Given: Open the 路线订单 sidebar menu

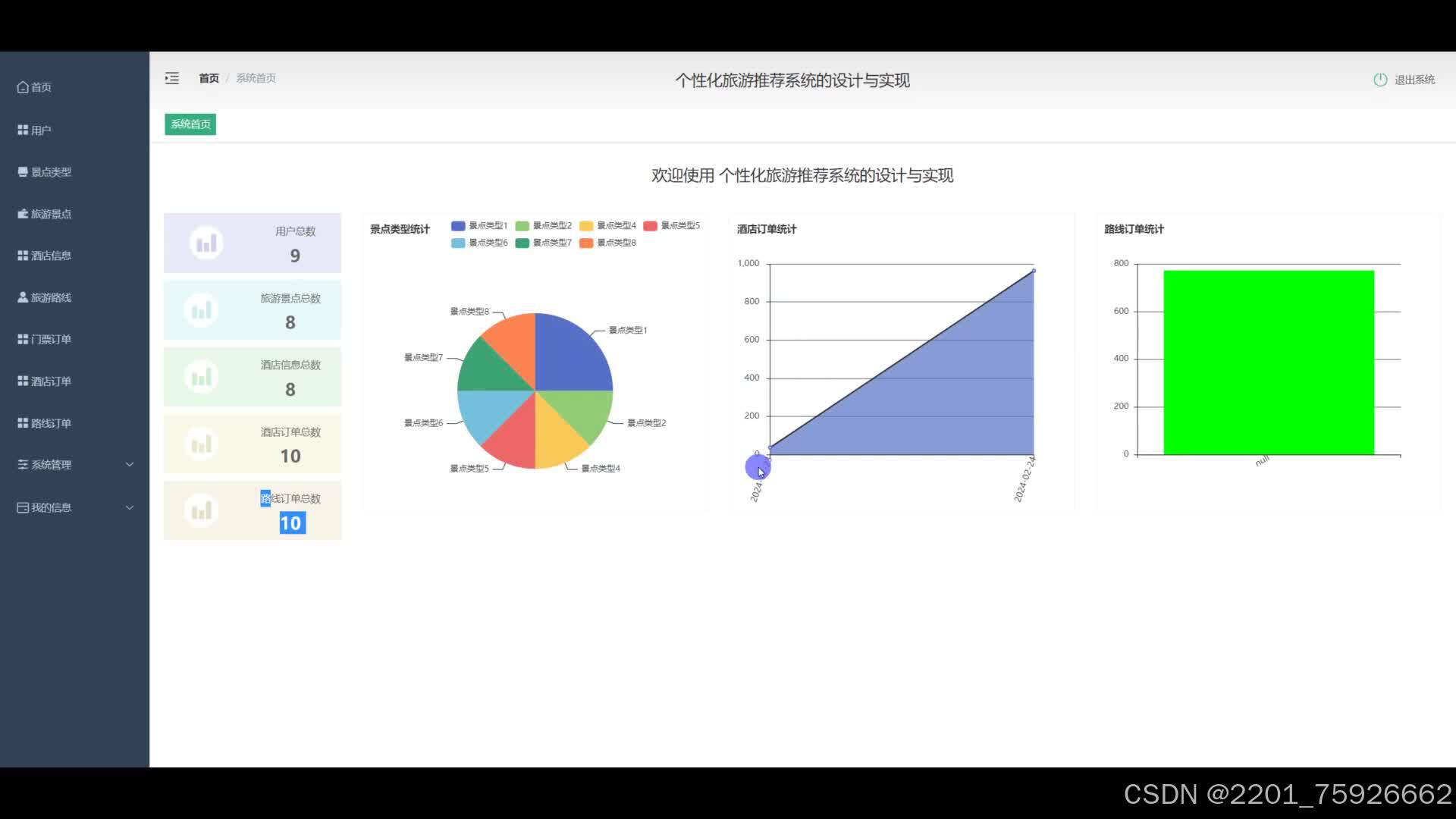Looking at the screenshot, I should coord(51,423).
